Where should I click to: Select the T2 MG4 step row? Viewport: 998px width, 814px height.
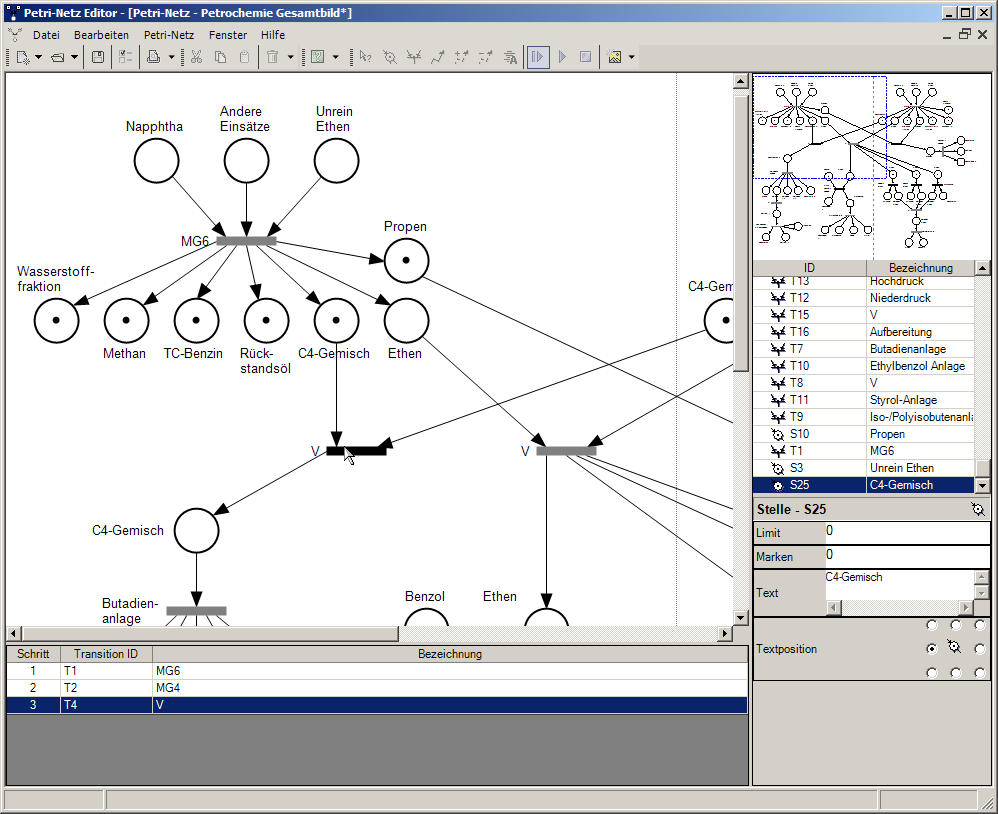pos(377,688)
